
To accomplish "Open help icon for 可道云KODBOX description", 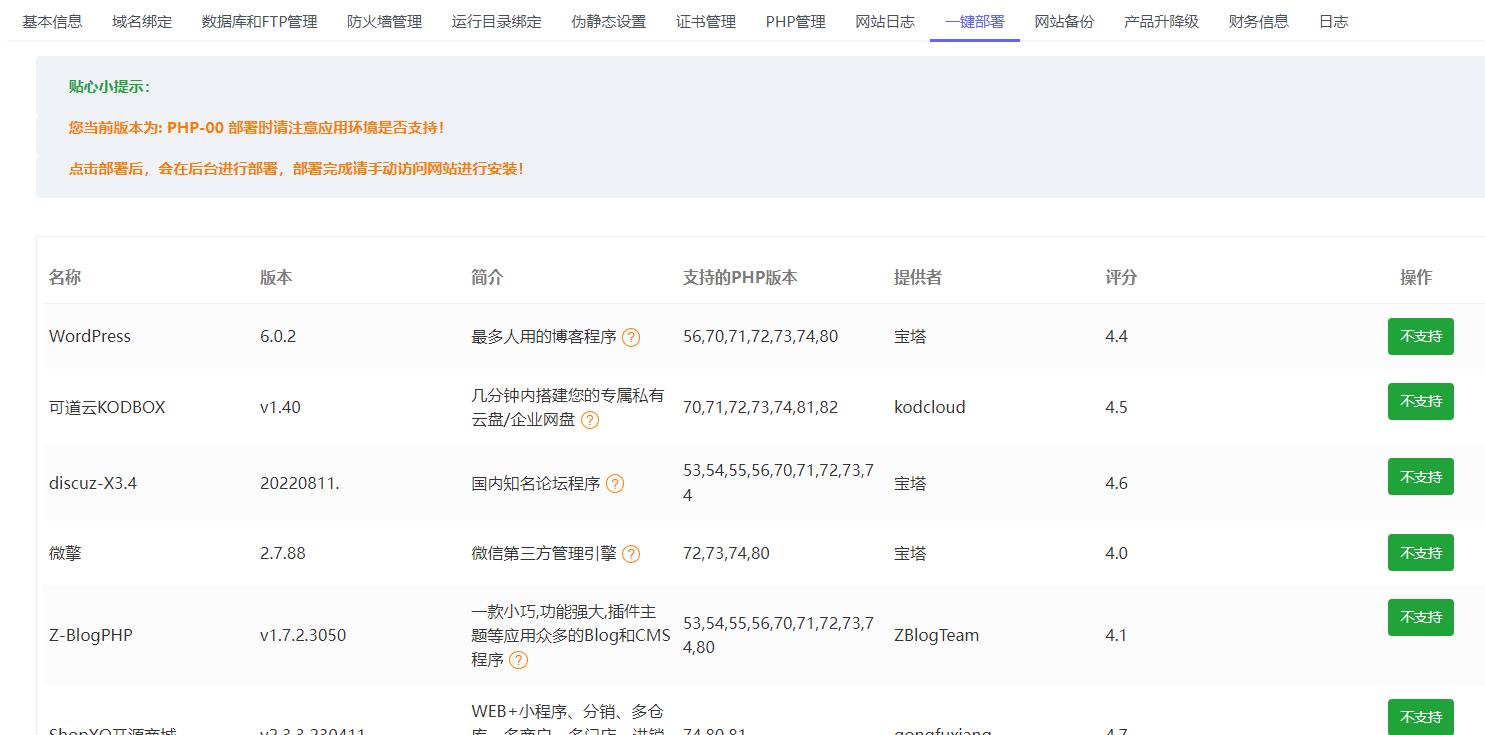I will (590, 420).
